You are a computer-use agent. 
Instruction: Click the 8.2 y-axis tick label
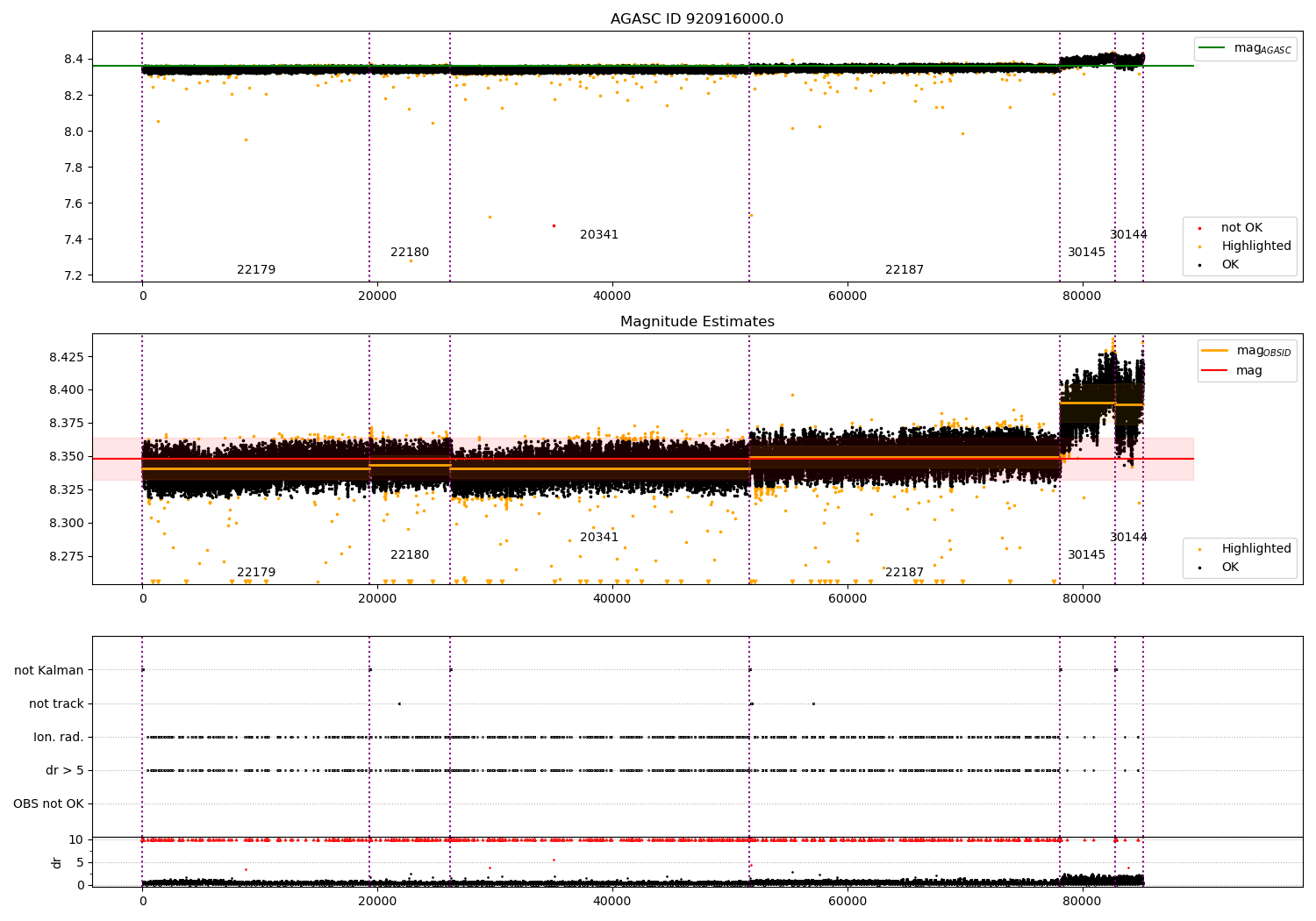pyautogui.click(x=74, y=96)
